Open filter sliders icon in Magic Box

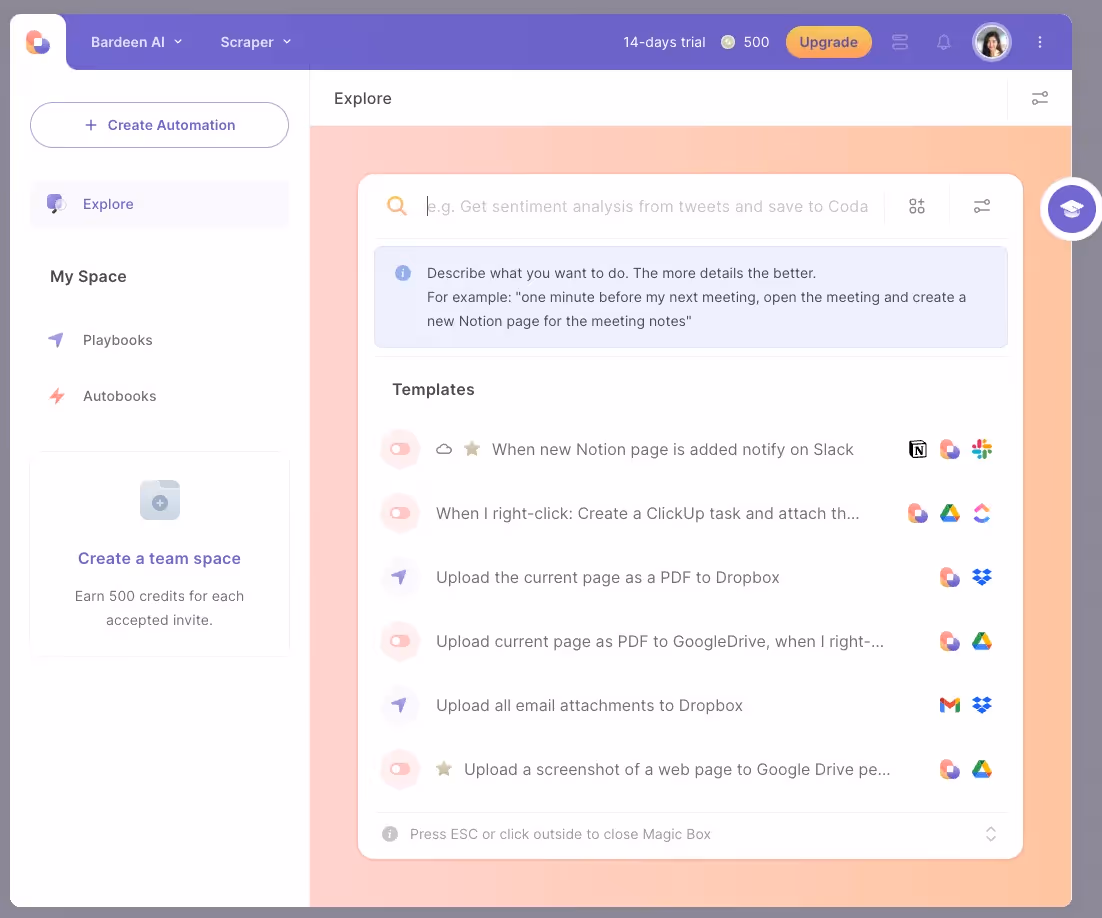pyautogui.click(x=982, y=206)
